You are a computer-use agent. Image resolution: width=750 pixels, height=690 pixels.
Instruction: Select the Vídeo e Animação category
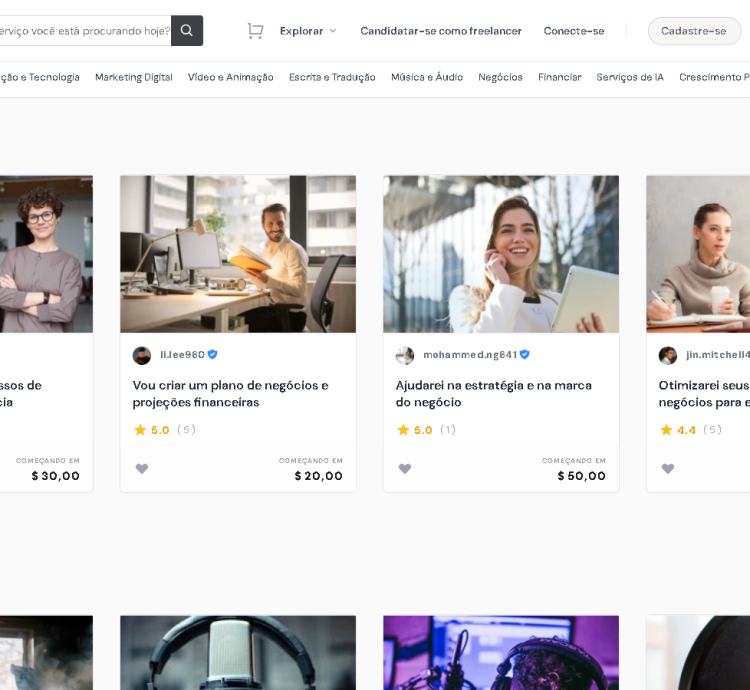pos(231,77)
